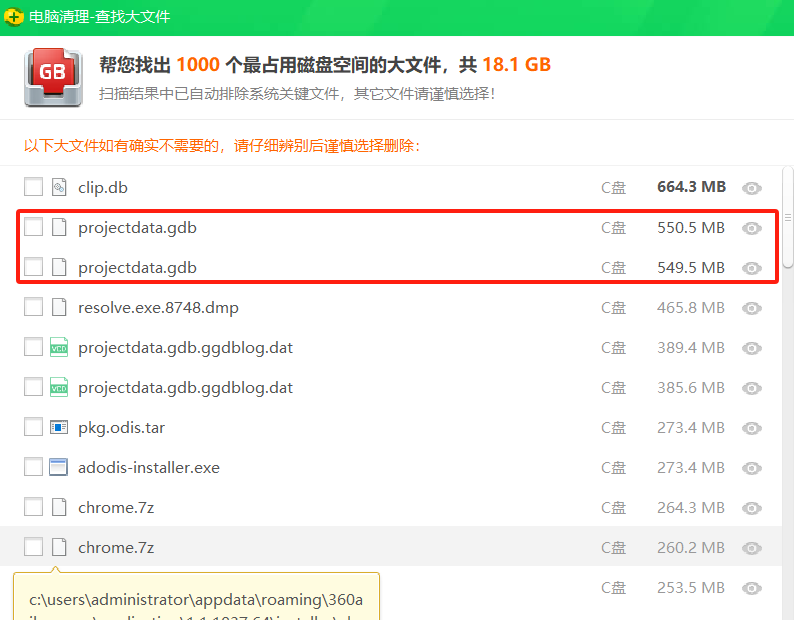Select the resolve.exe.8748.dmp file name
This screenshot has height=620, width=794.
158,308
